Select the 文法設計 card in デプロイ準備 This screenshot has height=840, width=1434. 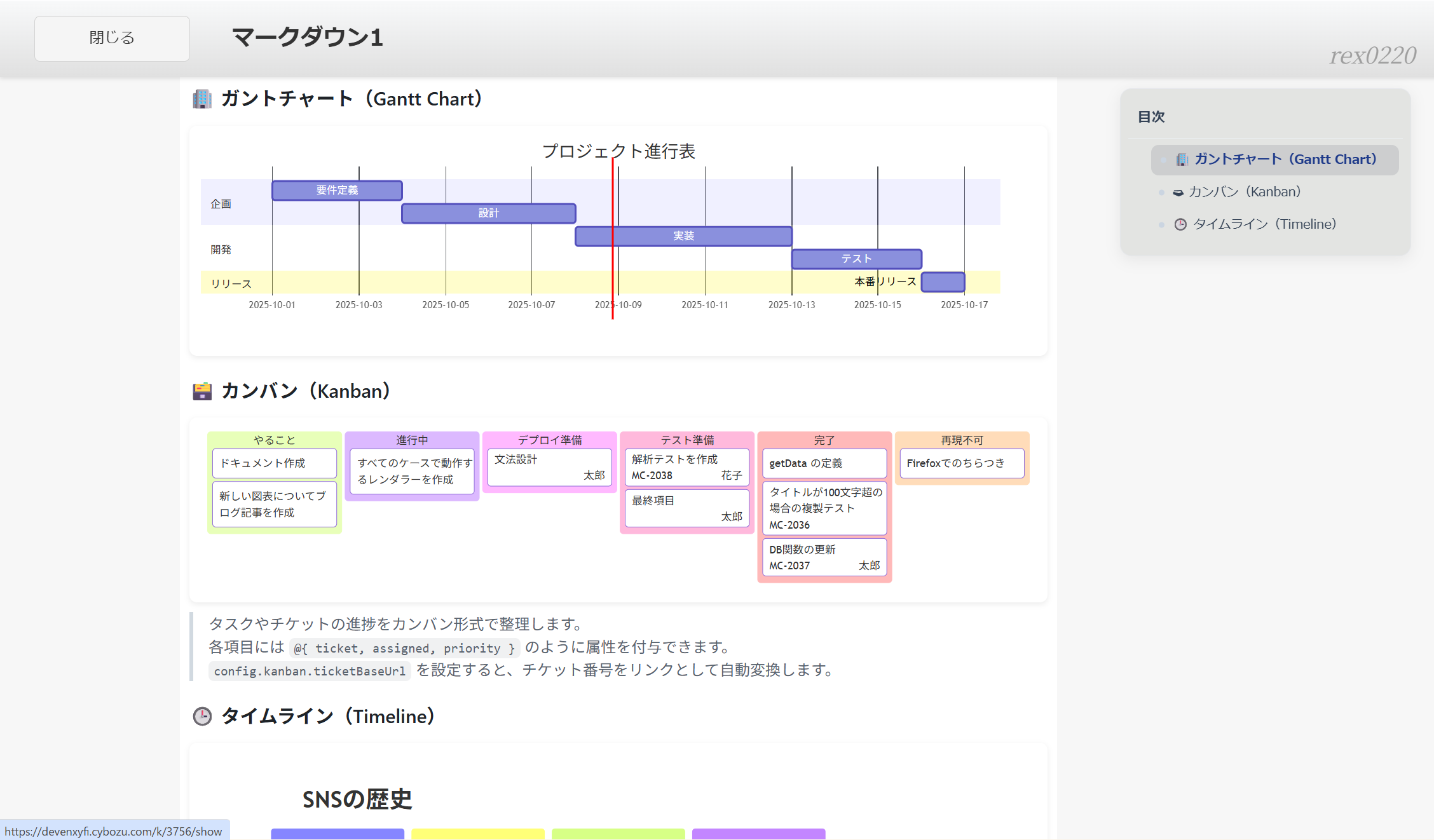pos(549,467)
